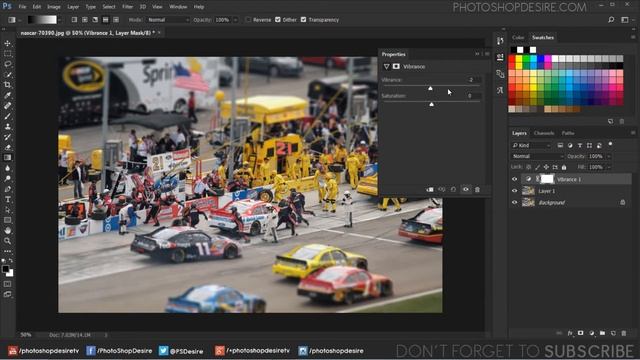Select the Eraser tool
Viewport: 640px width, 360px height.
coord(7,147)
